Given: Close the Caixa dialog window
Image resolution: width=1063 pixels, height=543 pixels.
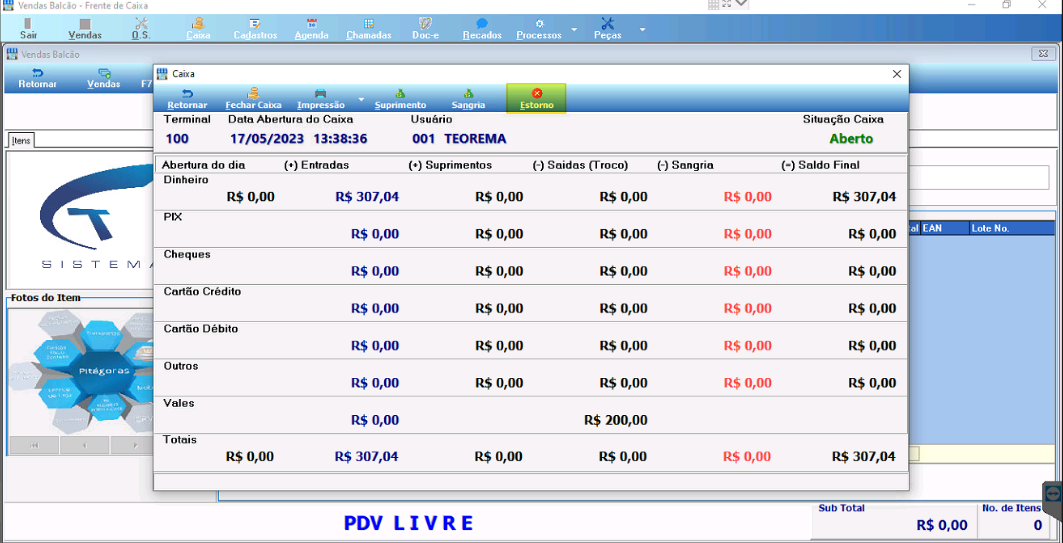Looking at the screenshot, I should pyautogui.click(x=896, y=73).
